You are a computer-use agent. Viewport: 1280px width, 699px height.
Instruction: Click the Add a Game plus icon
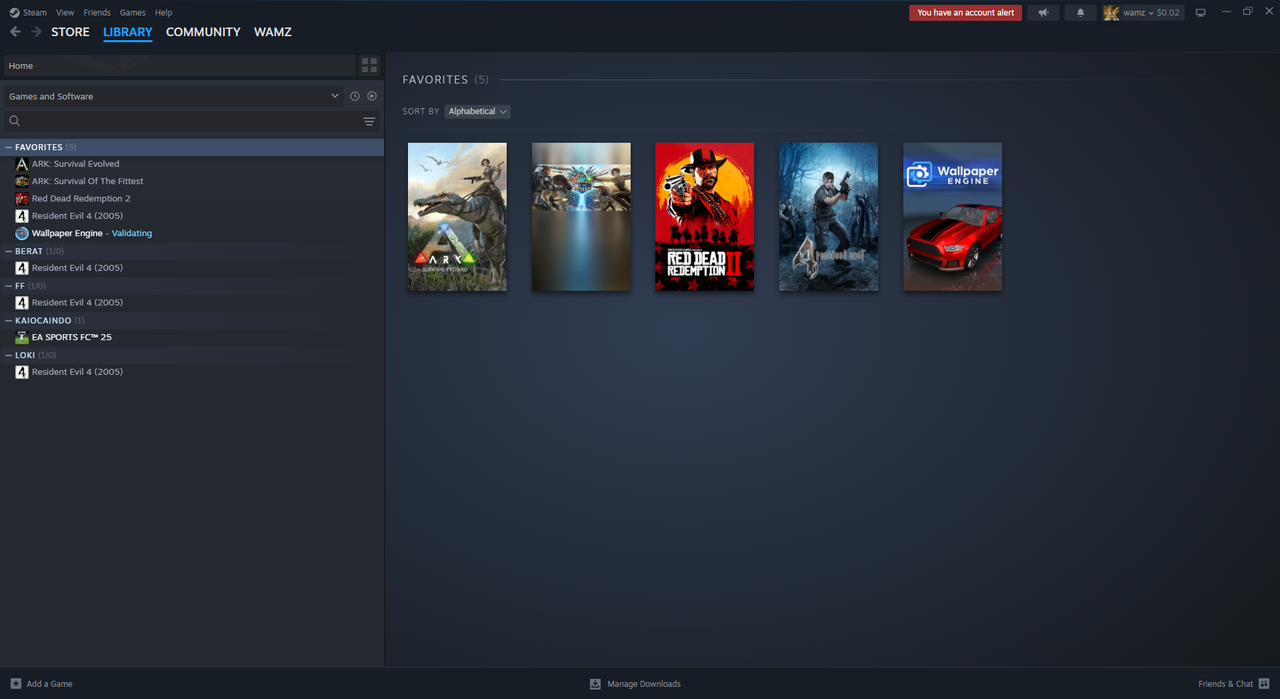click(x=15, y=684)
